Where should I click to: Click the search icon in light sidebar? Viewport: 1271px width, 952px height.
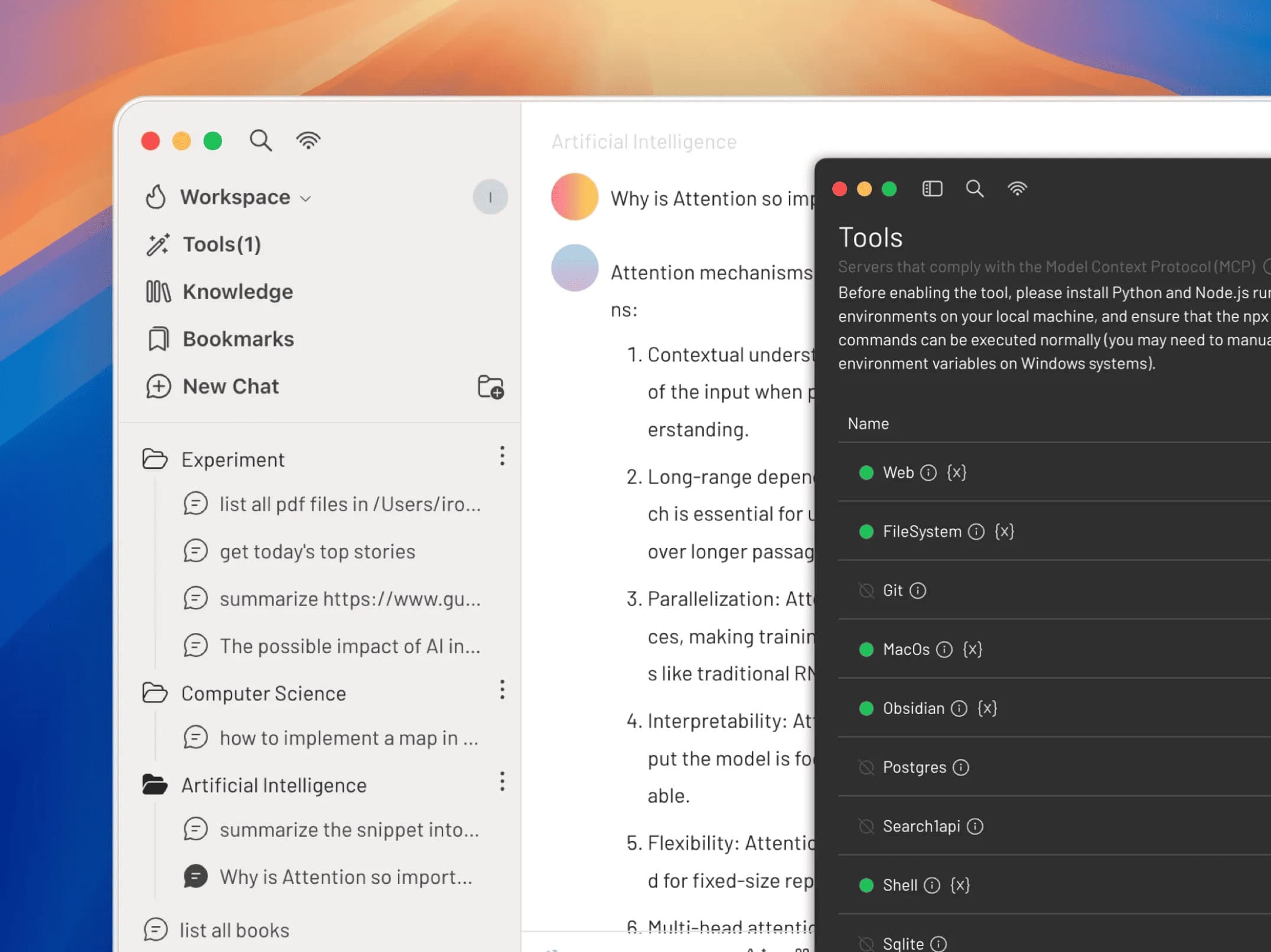coord(260,141)
